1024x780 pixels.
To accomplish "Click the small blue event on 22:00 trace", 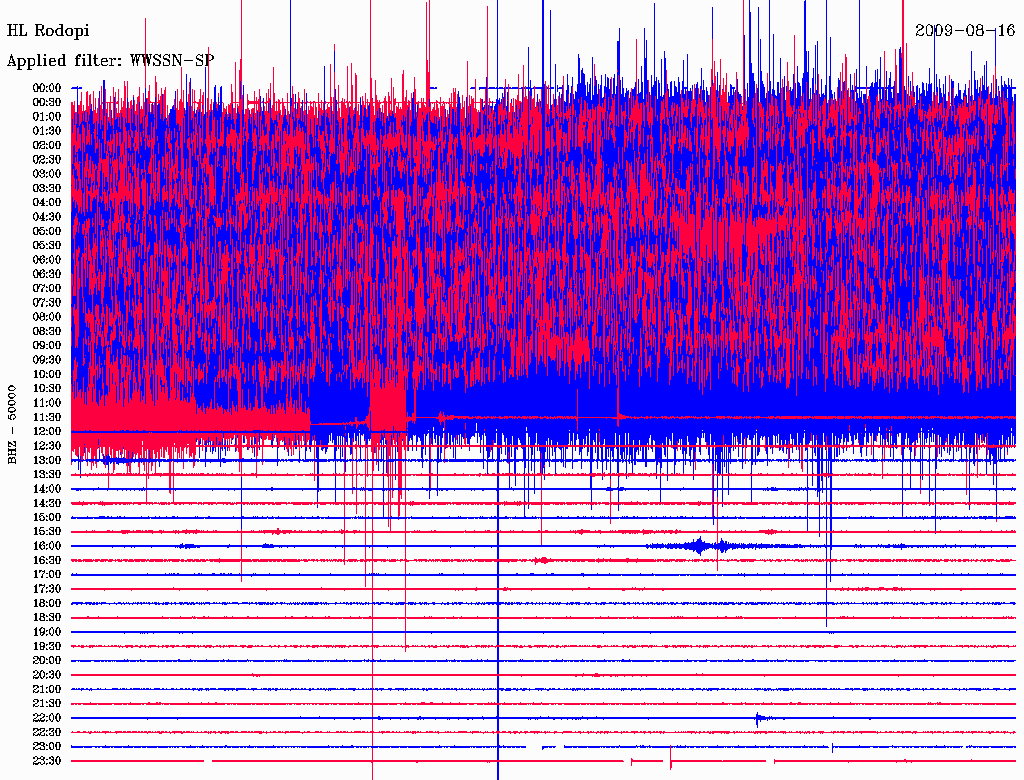I will point(760,718).
